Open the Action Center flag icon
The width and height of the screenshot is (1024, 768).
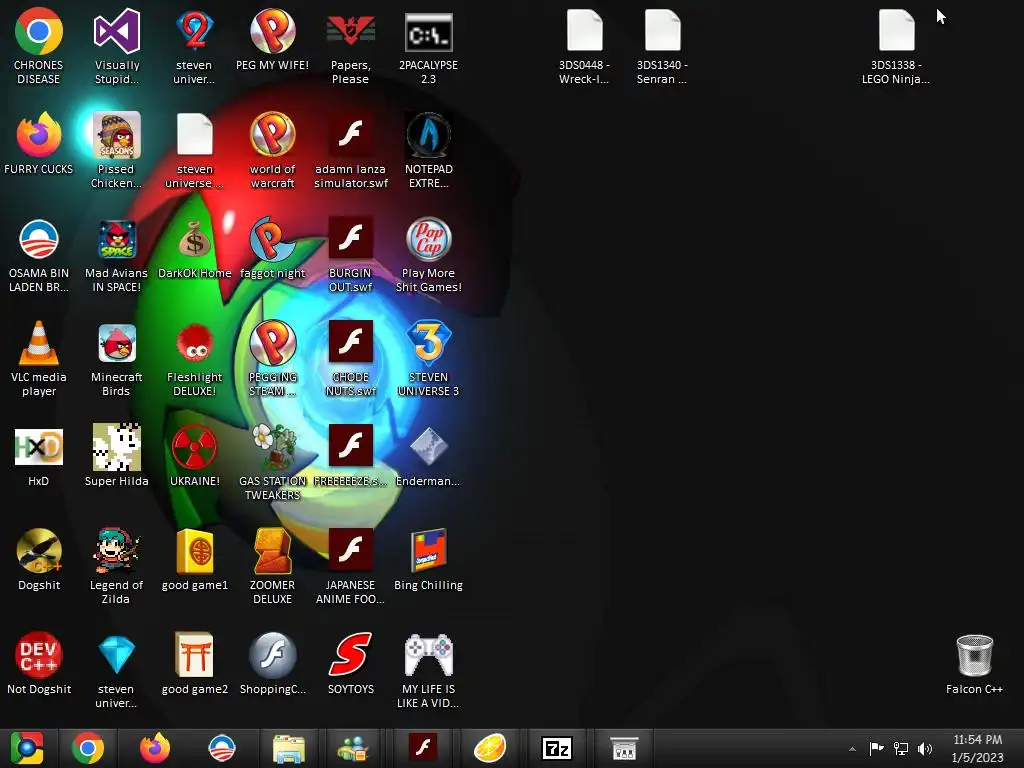click(x=876, y=748)
